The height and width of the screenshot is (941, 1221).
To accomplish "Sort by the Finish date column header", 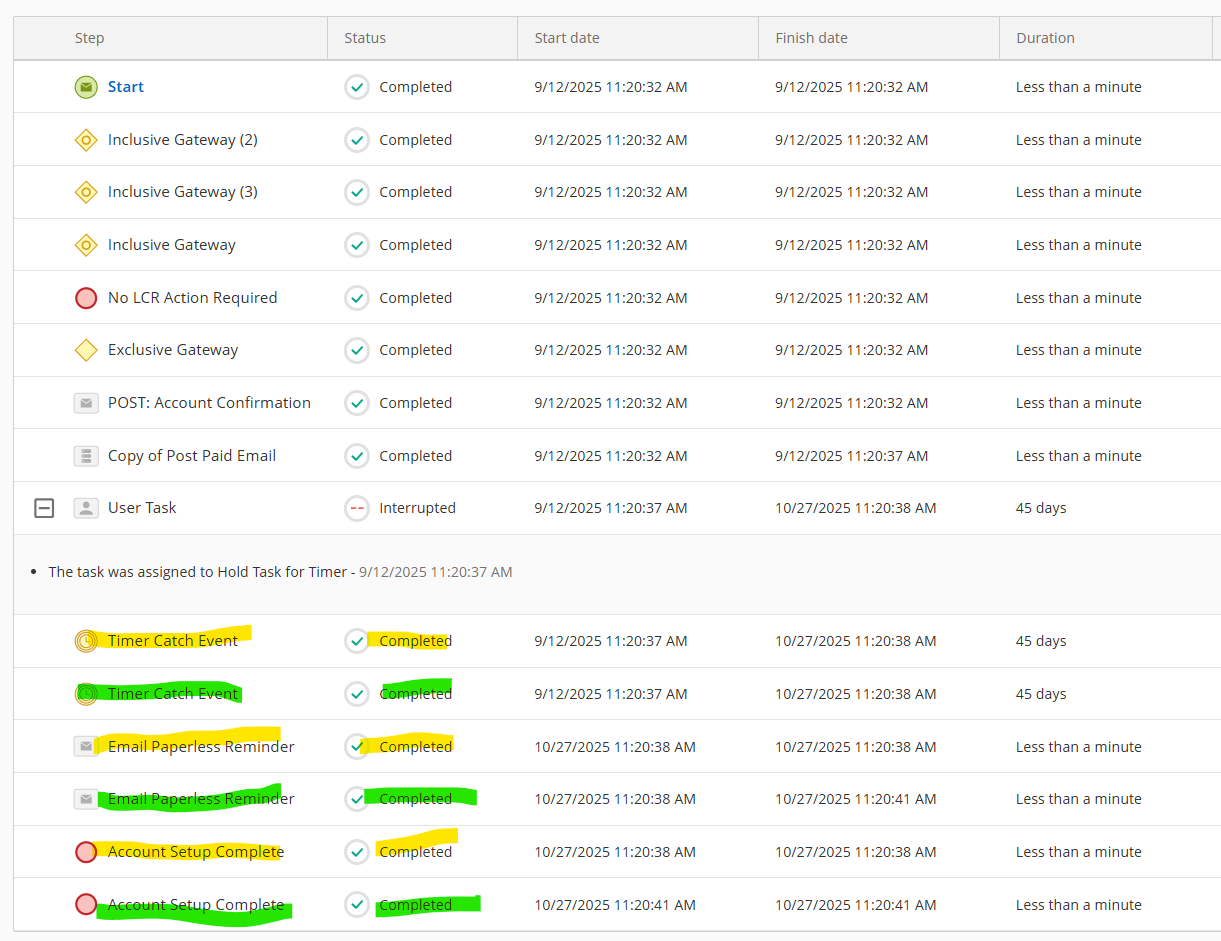I will pyautogui.click(x=811, y=38).
